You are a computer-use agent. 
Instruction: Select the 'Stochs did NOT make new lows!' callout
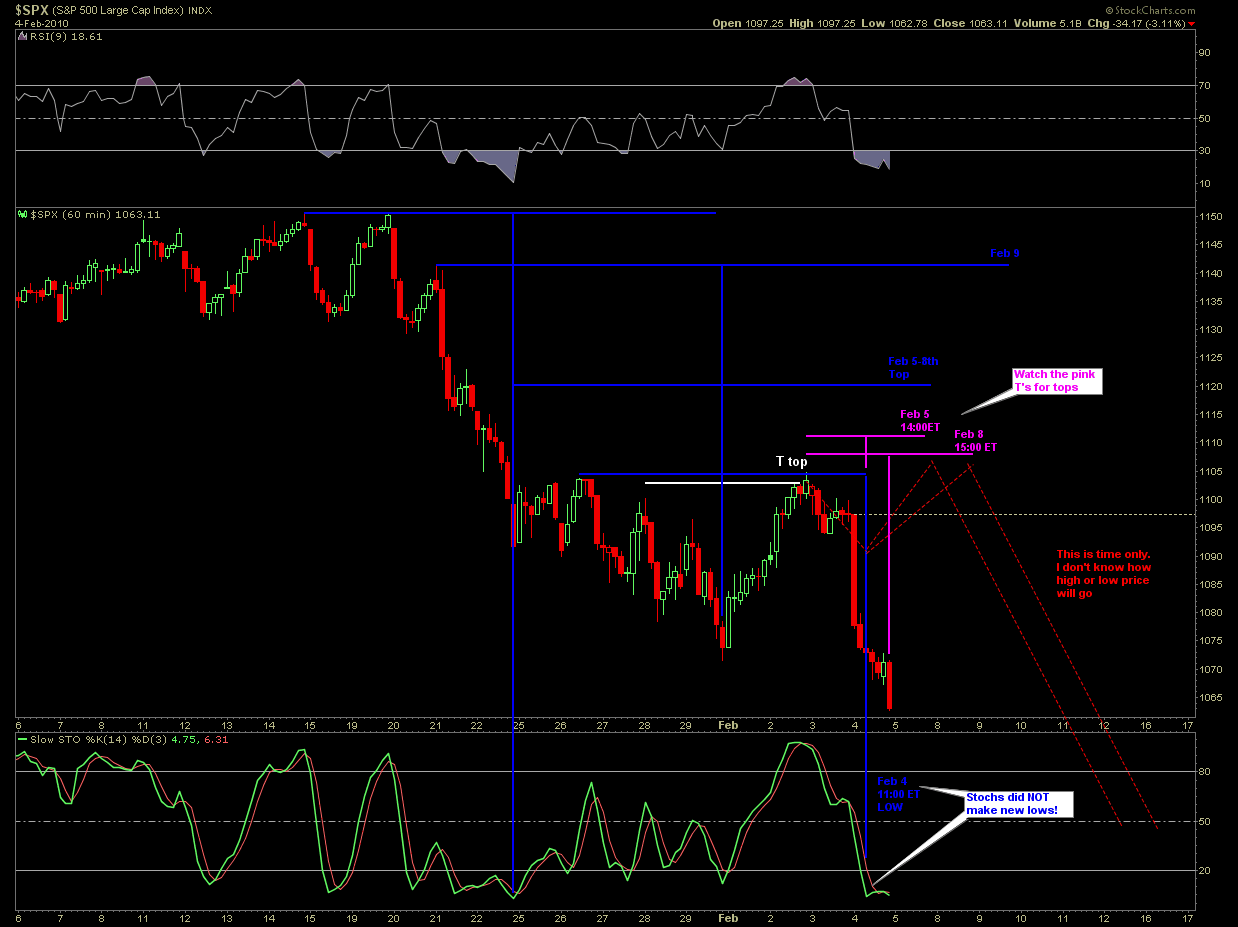point(1016,804)
